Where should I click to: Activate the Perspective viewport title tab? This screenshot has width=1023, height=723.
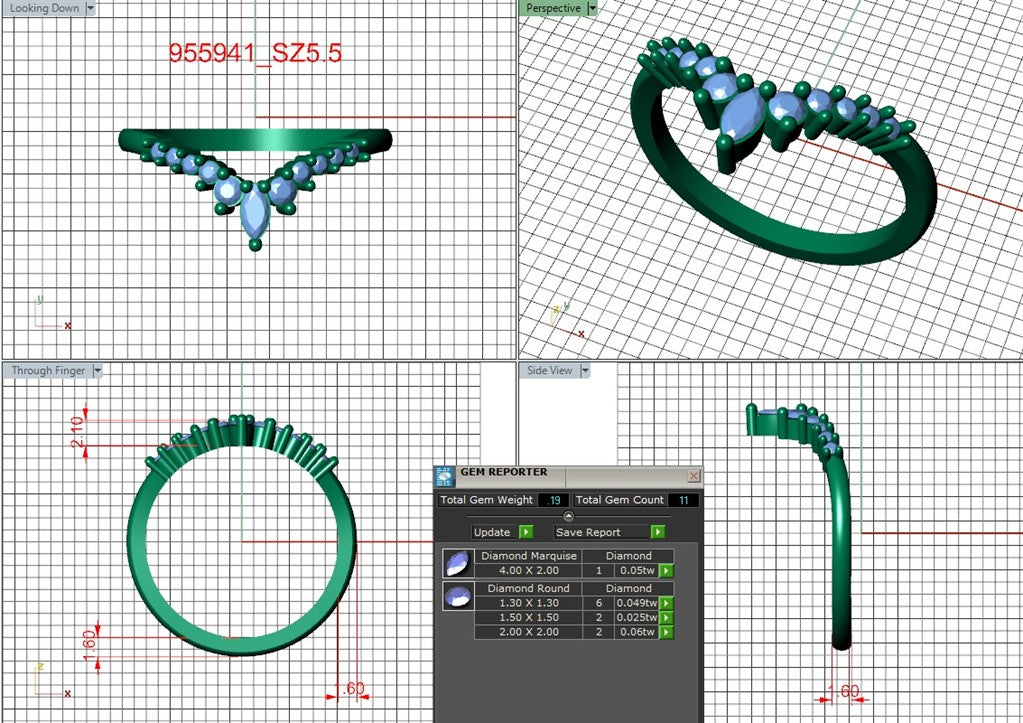(x=553, y=8)
